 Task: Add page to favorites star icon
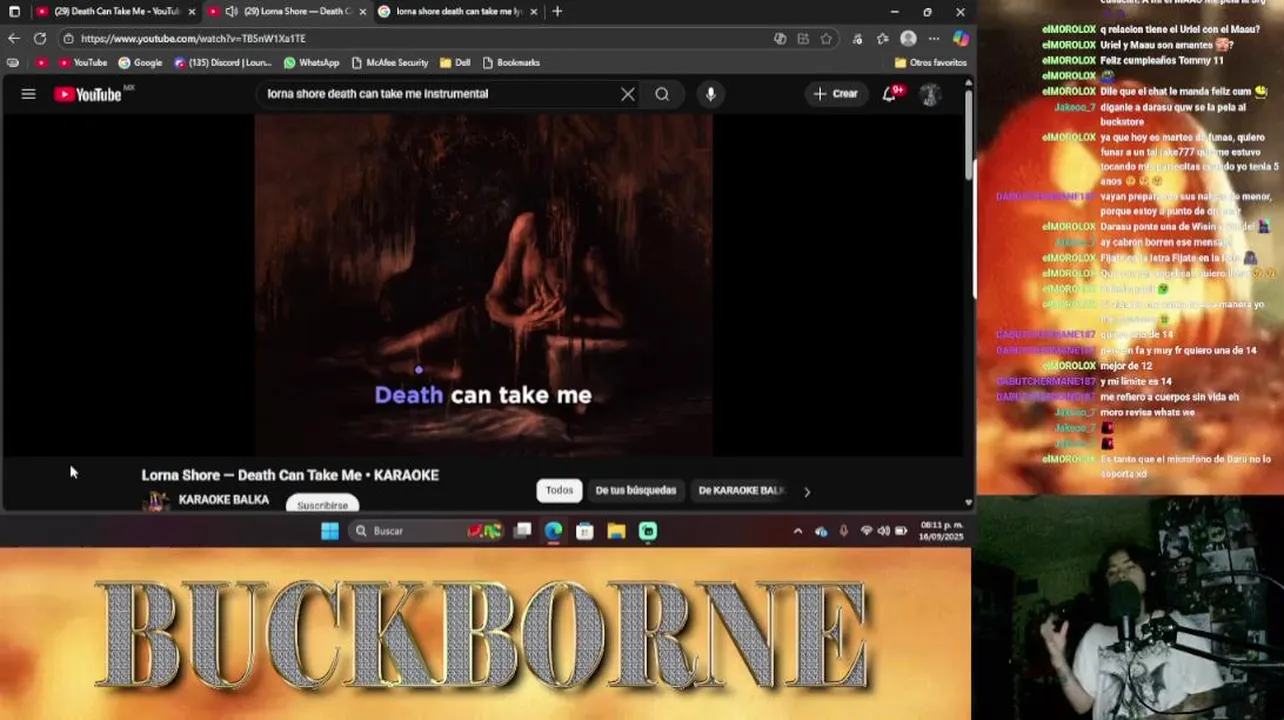click(x=826, y=39)
